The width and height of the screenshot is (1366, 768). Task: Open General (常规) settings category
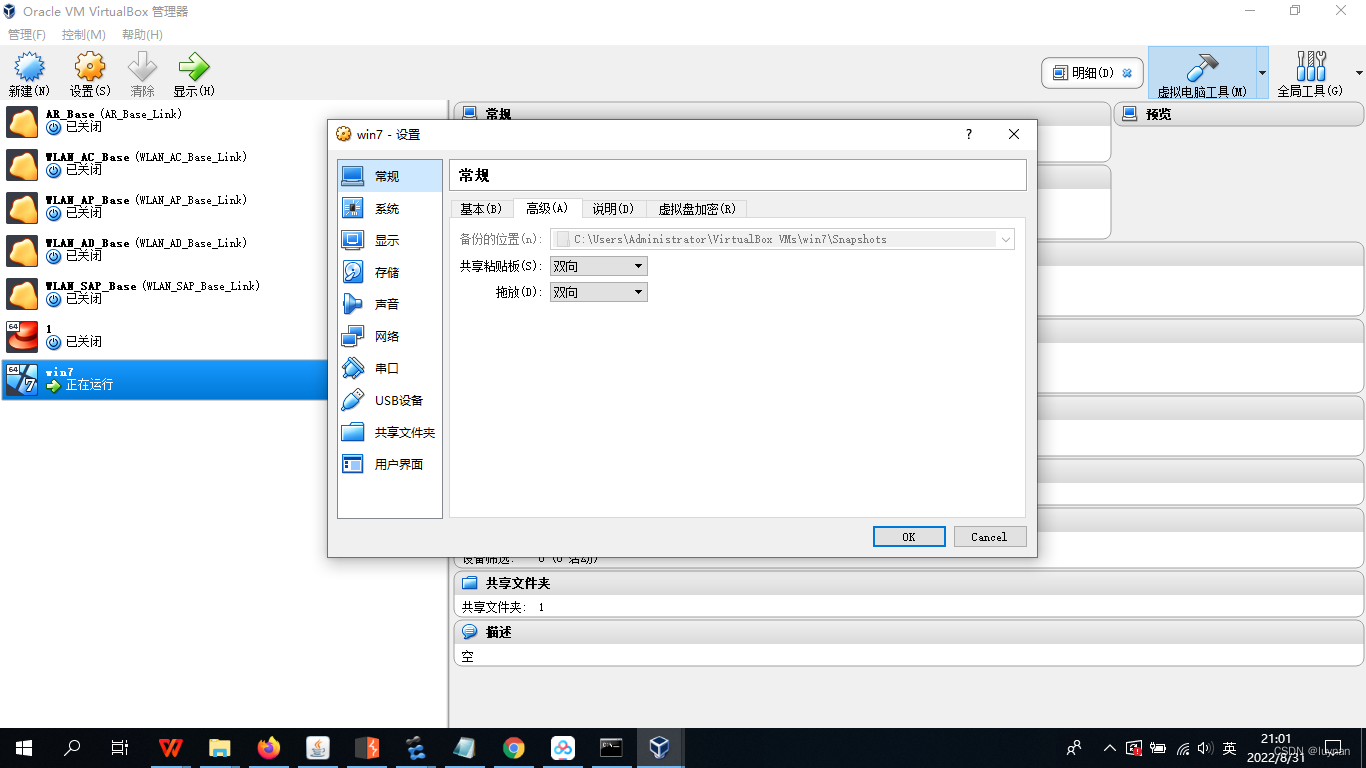pyautogui.click(x=390, y=176)
